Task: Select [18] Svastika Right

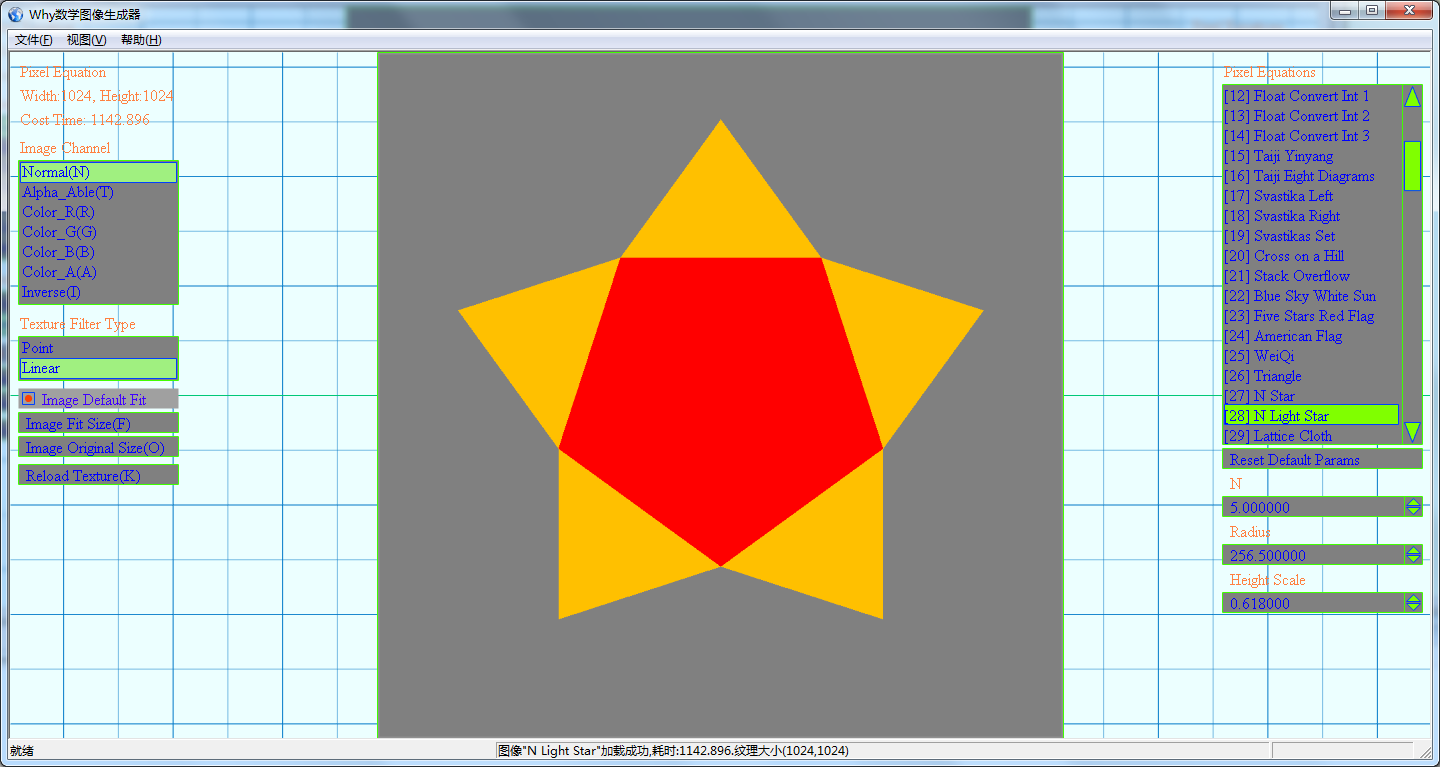Action: 1311,216
